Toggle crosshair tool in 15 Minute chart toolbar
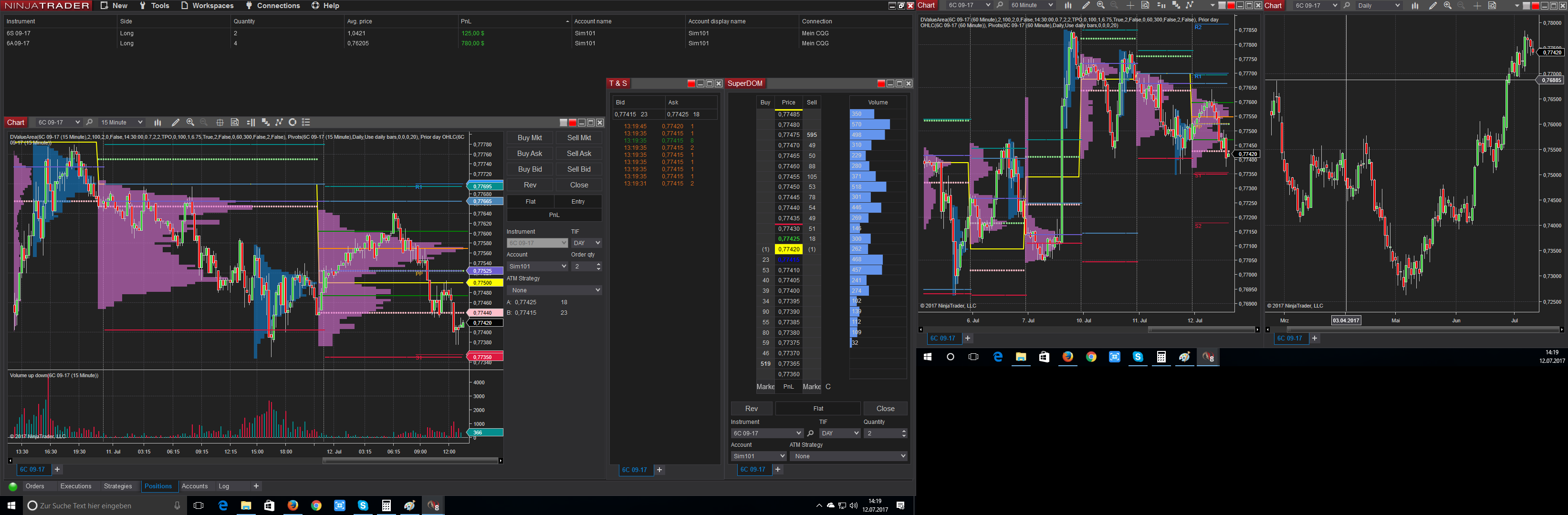1568x515 pixels. 220,123
